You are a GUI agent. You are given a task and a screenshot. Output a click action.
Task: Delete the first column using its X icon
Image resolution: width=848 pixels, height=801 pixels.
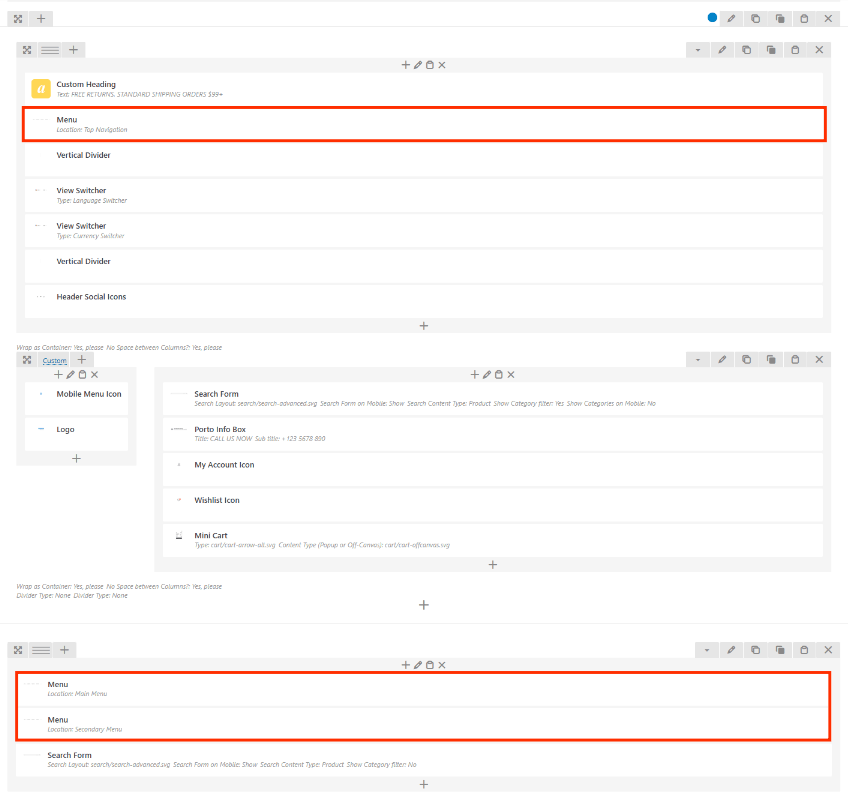(442, 65)
